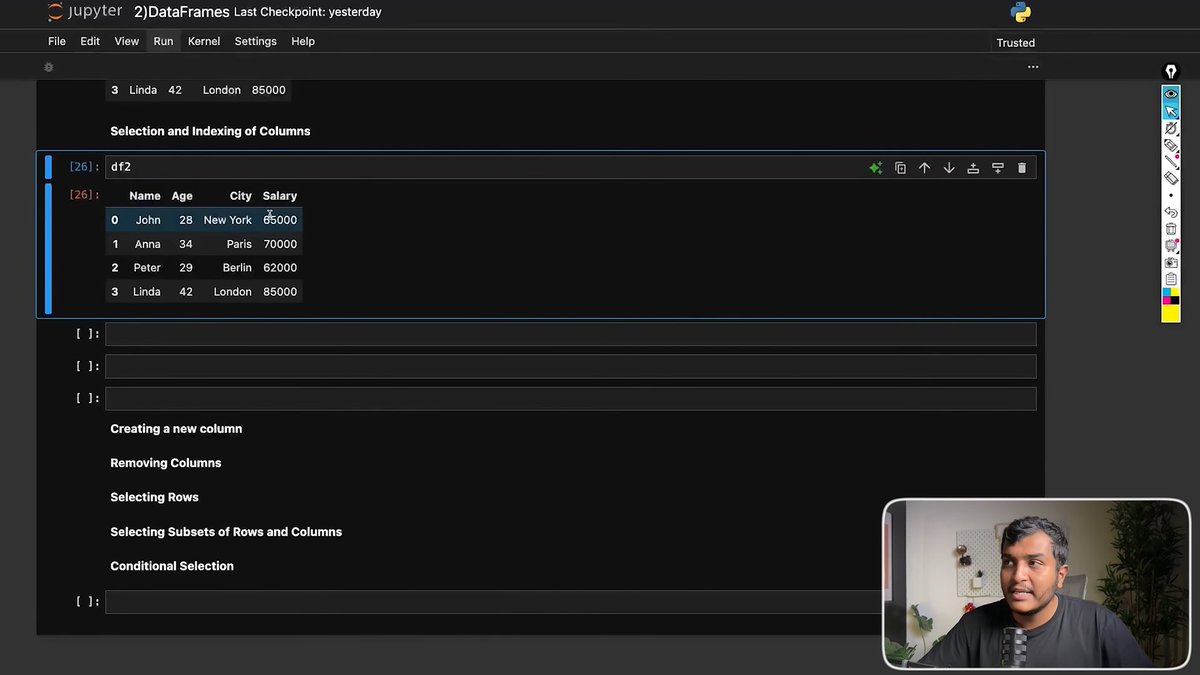Image resolution: width=1200 pixels, height=675 pixels.
Task: Move the df2 cell down
Action: [x=949, y=168]
